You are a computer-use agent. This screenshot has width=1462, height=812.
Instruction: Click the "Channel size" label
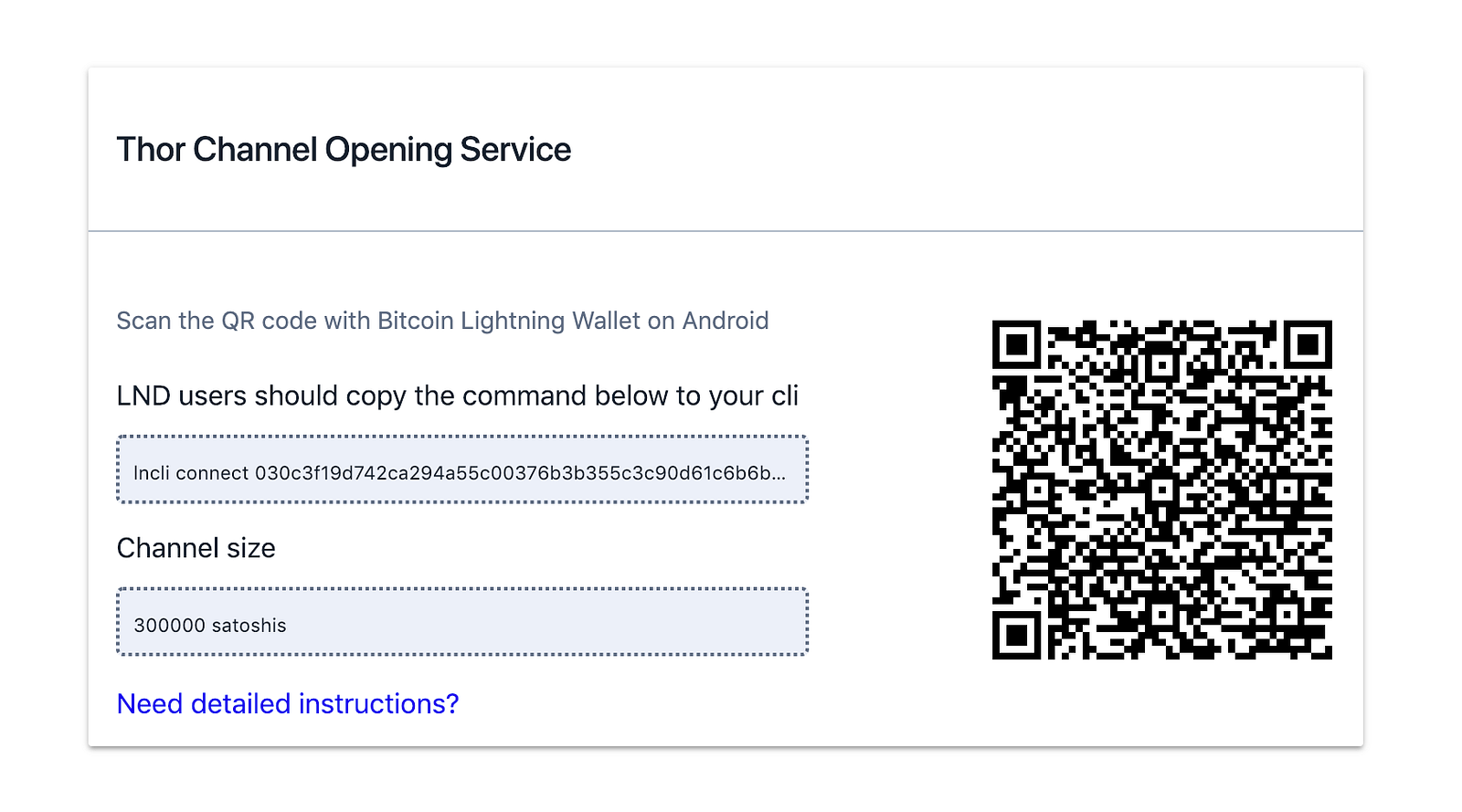[x=196, y=548]
